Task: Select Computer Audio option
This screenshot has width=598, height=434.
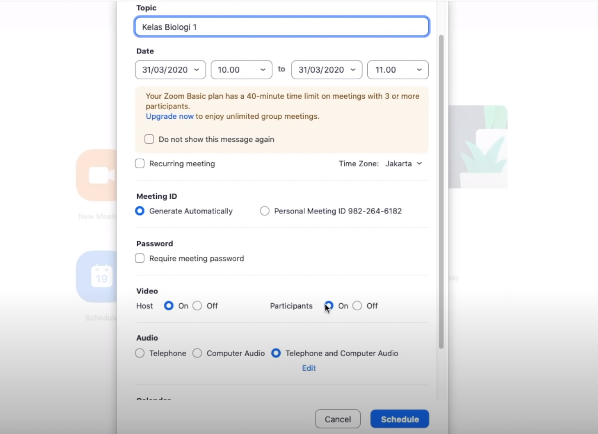Action: 197,353
